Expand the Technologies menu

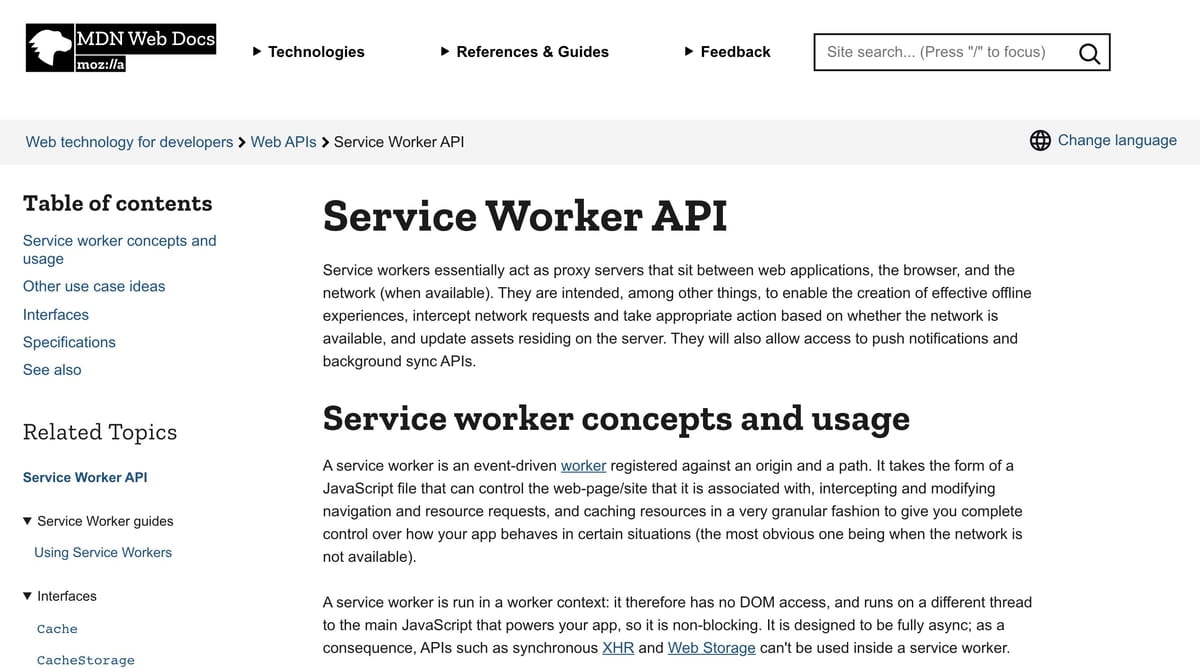tap(308, 51)
